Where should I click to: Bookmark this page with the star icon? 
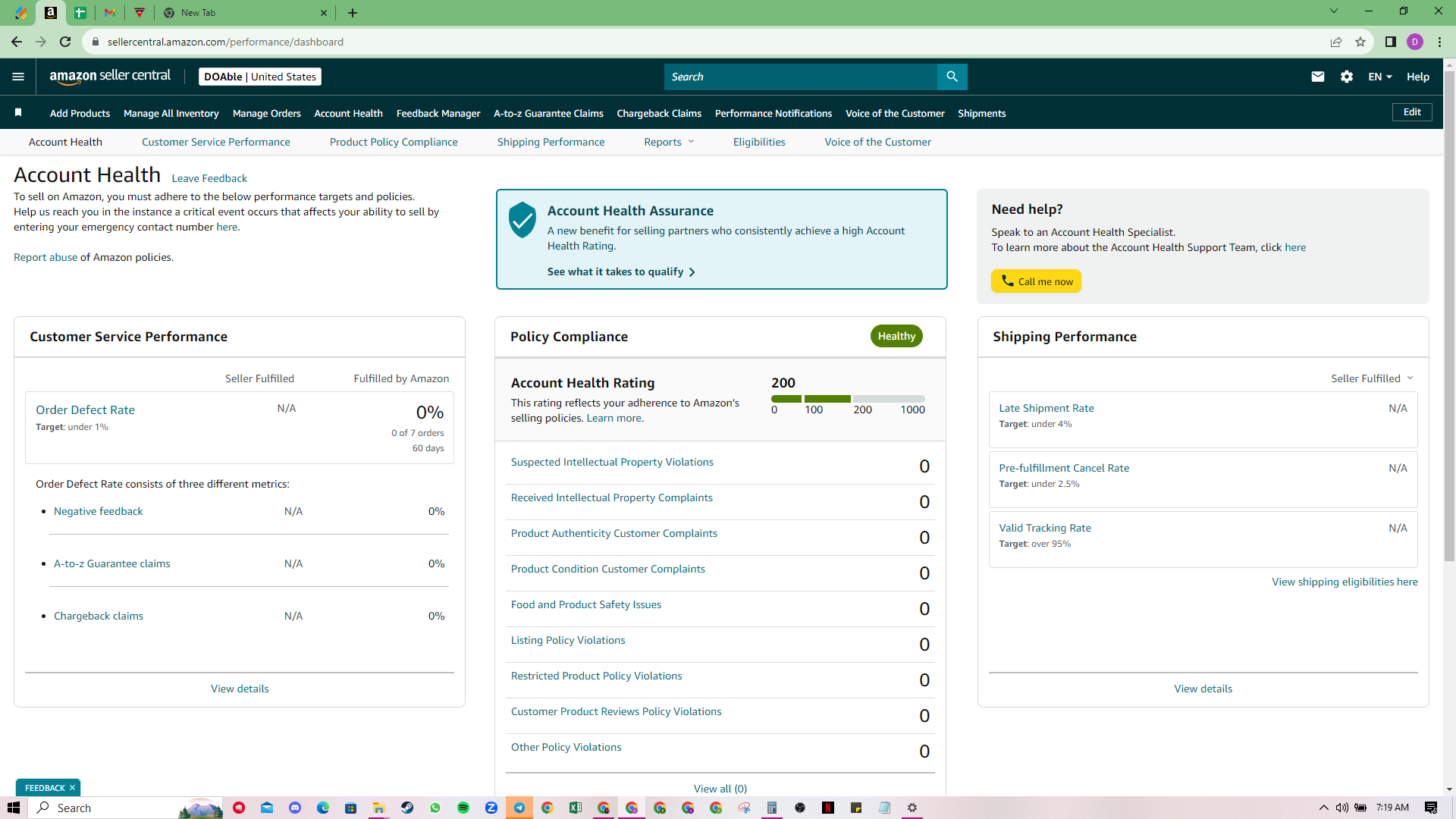point(1360,42)
